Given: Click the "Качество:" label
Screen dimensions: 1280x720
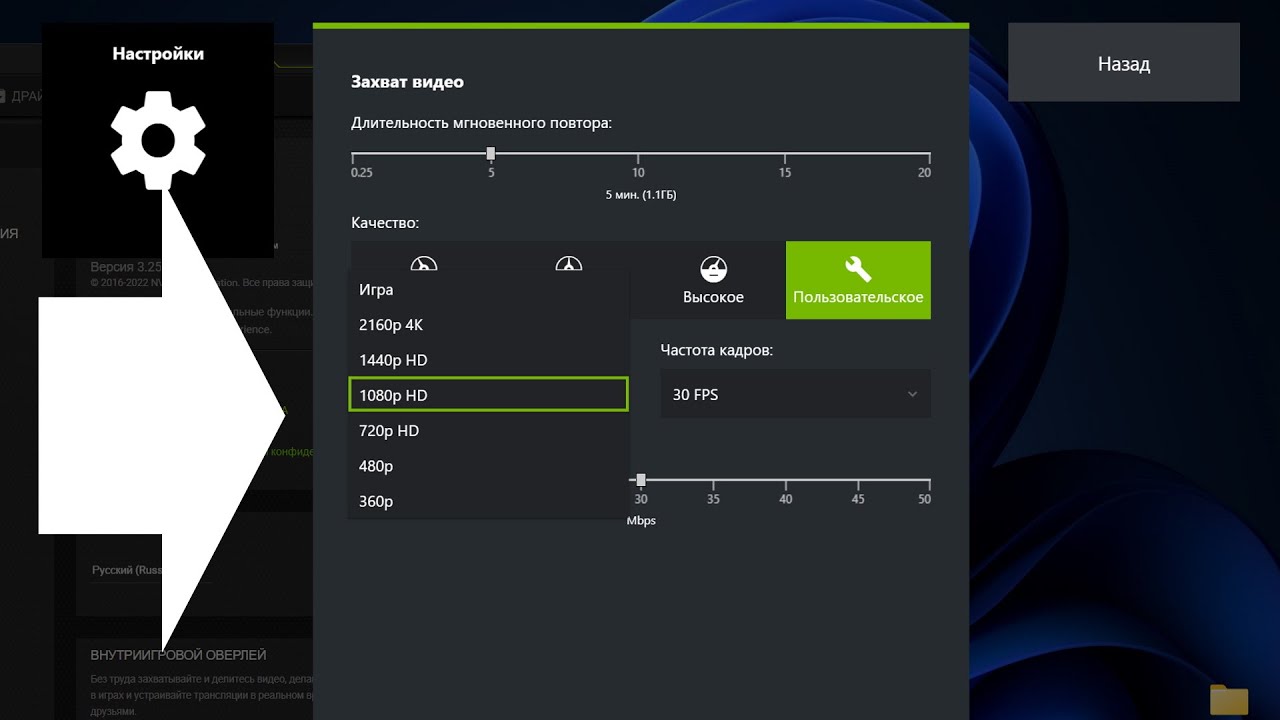Looking at the screenshot, I should coord(385,223).
